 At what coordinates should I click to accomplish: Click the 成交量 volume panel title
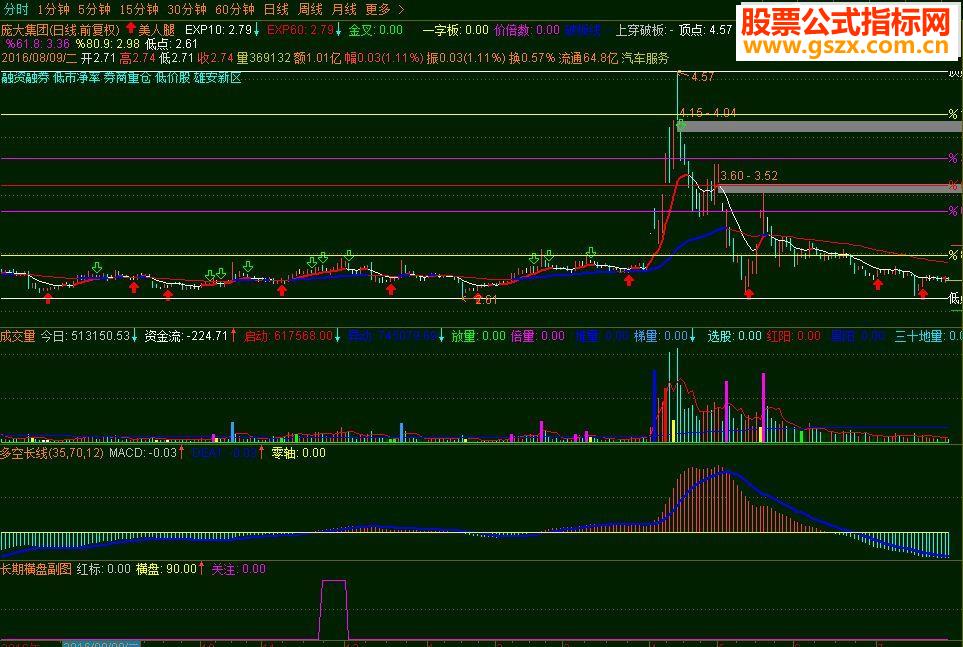tap(18, 336)
